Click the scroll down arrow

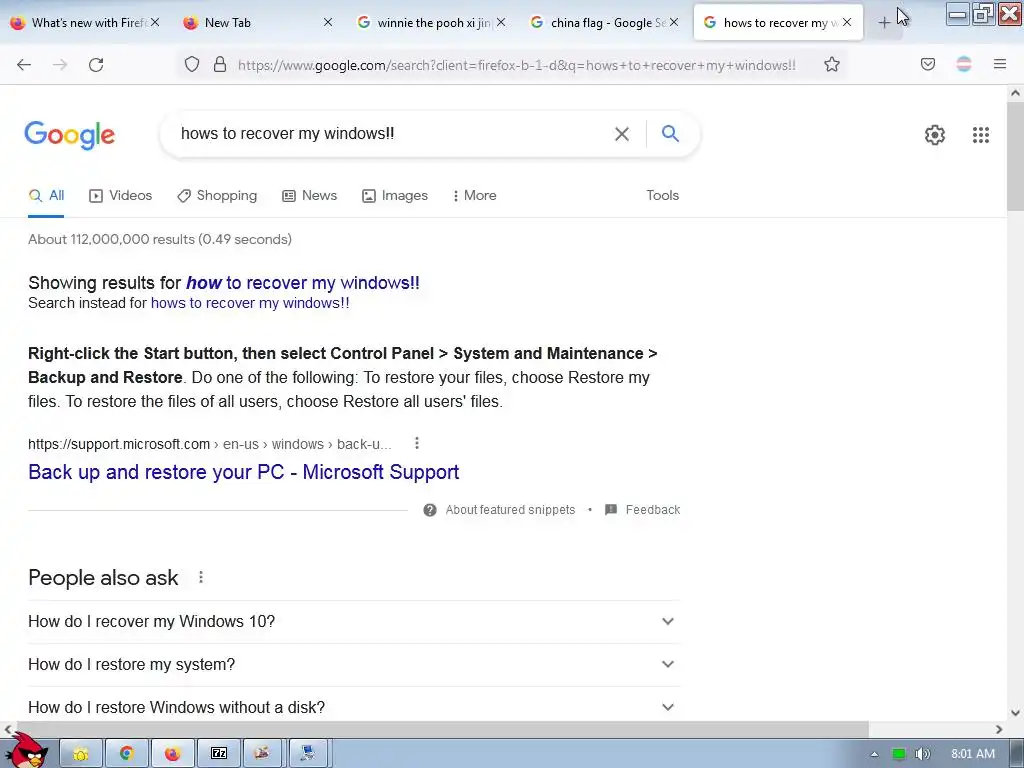point(1015,713)
